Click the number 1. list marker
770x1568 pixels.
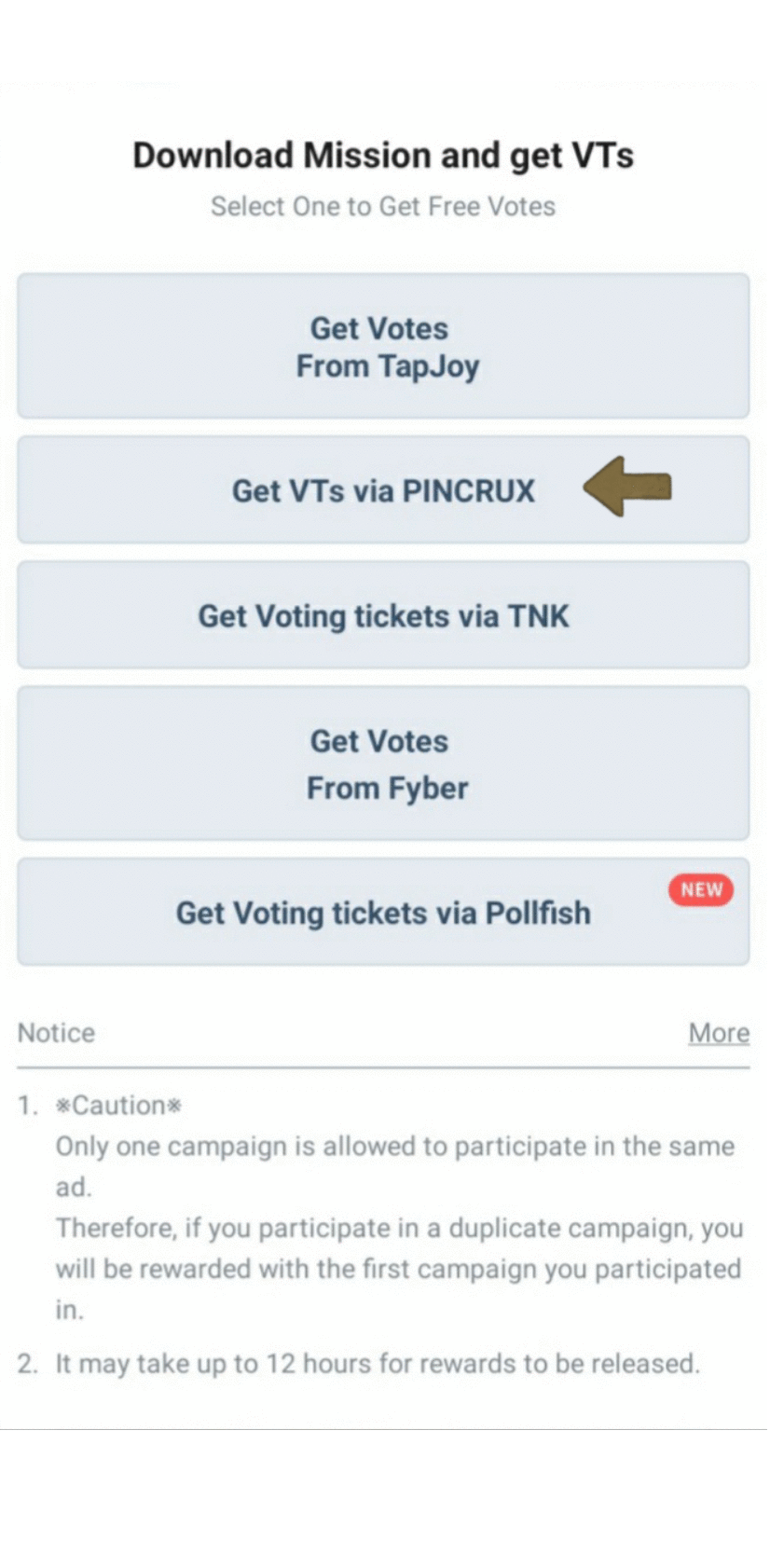tap(27, 1106)
